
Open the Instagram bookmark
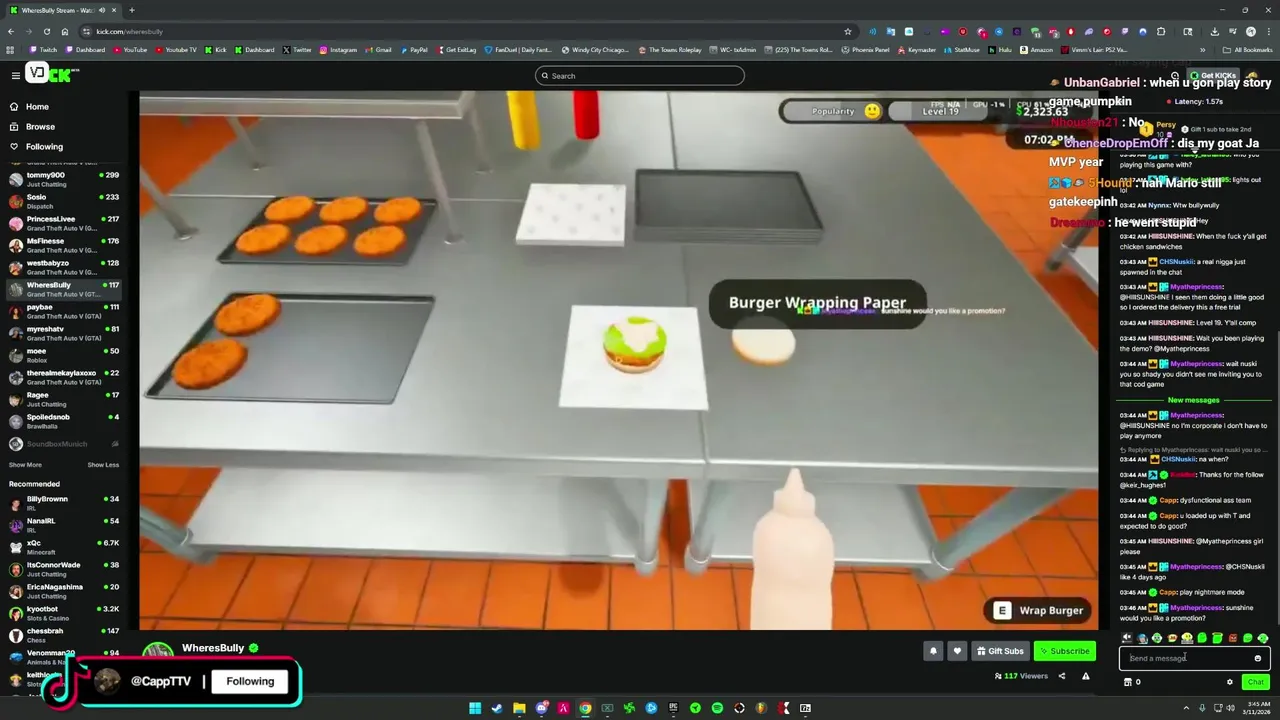[x=338, y=50]
